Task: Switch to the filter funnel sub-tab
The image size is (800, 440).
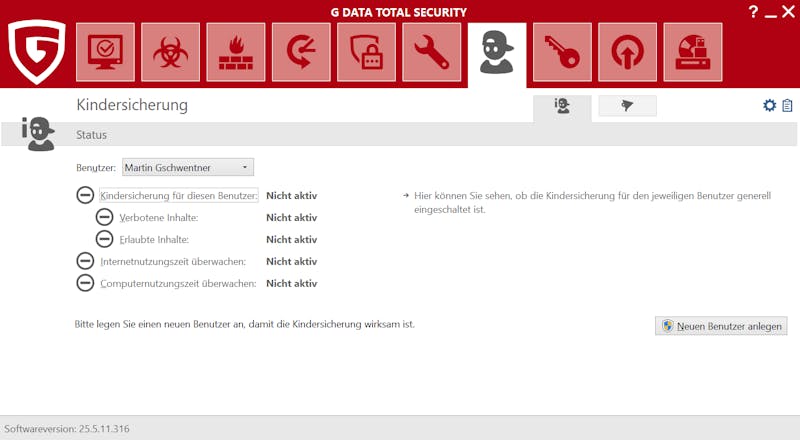Action: tap(628, 106)
